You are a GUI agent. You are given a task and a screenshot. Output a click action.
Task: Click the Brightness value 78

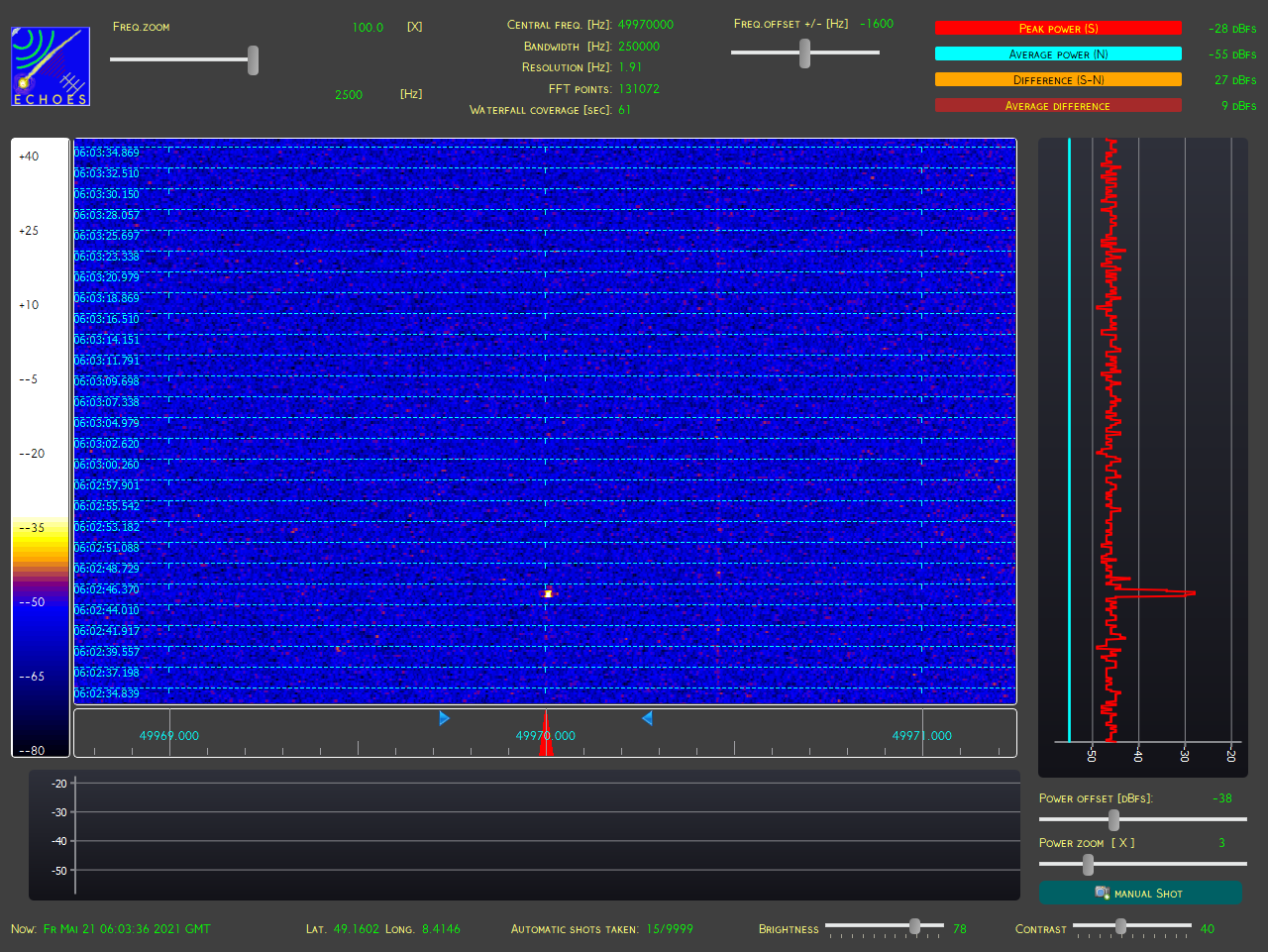[x=960, y=929]
